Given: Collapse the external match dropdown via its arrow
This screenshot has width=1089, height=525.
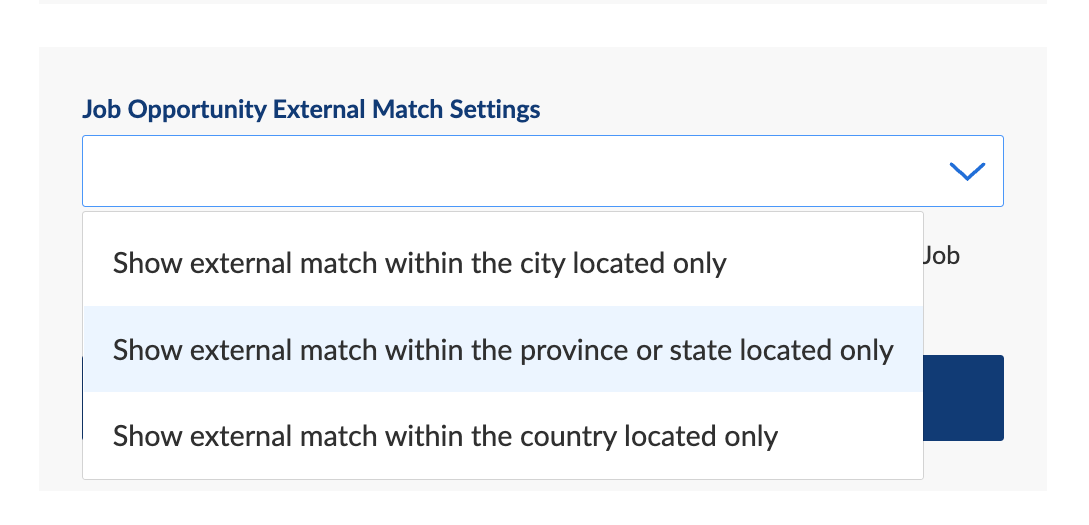Looking at the screenshot, I should point(966,171).
